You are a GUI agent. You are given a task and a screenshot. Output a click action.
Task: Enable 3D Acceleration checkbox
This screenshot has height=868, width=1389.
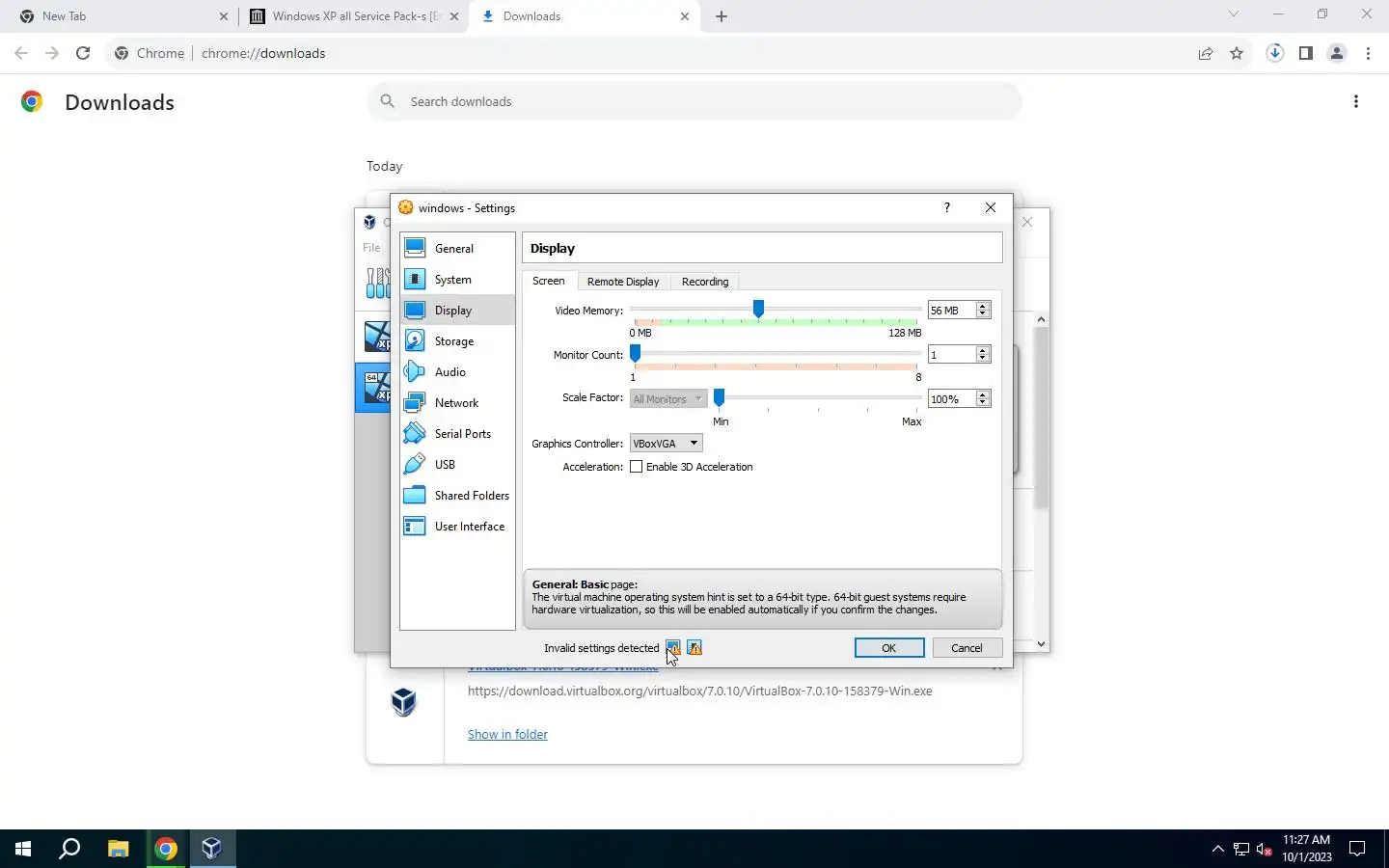click(637, 467)
